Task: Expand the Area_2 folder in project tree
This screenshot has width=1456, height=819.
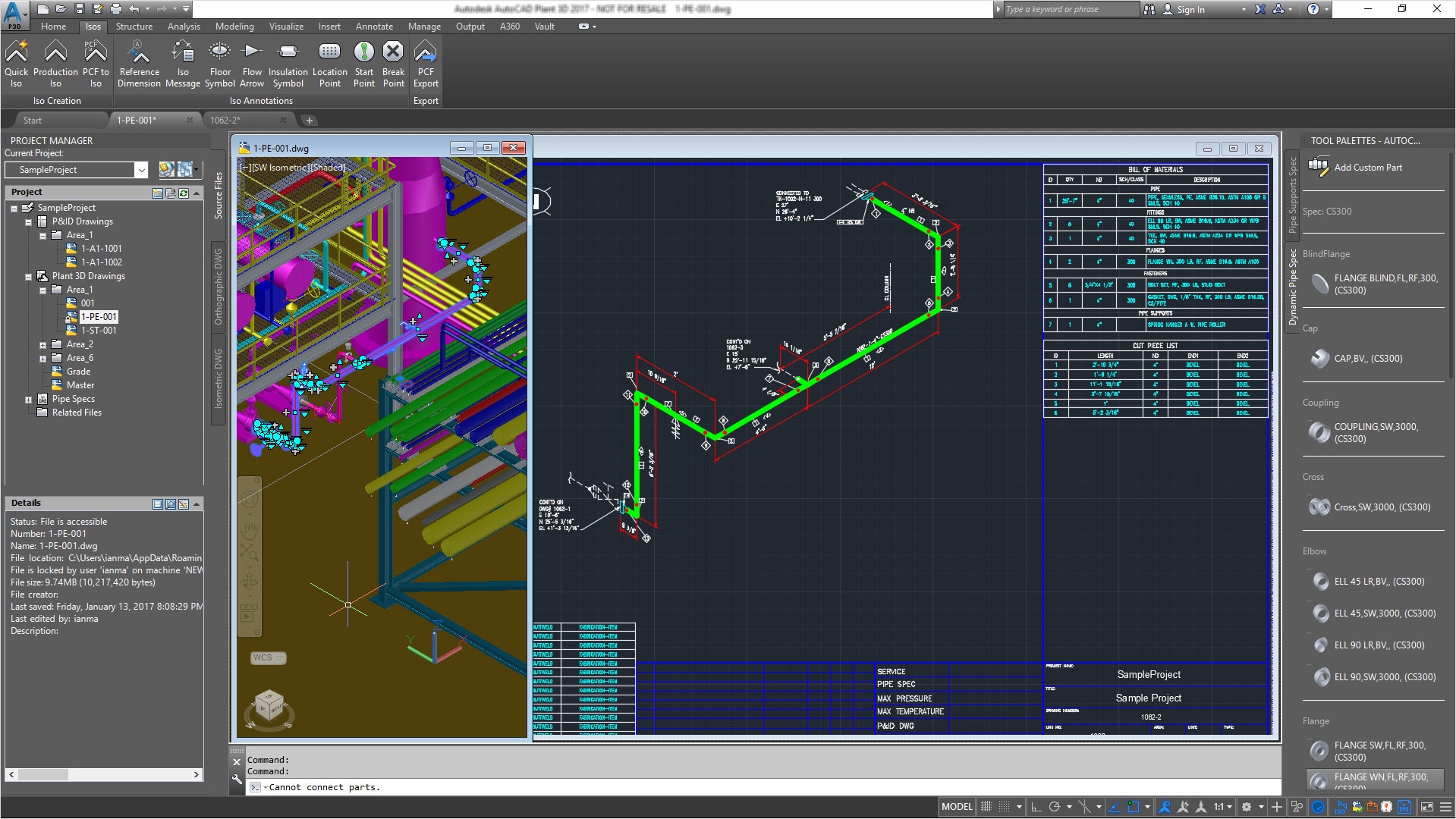Action: point(43,345)
